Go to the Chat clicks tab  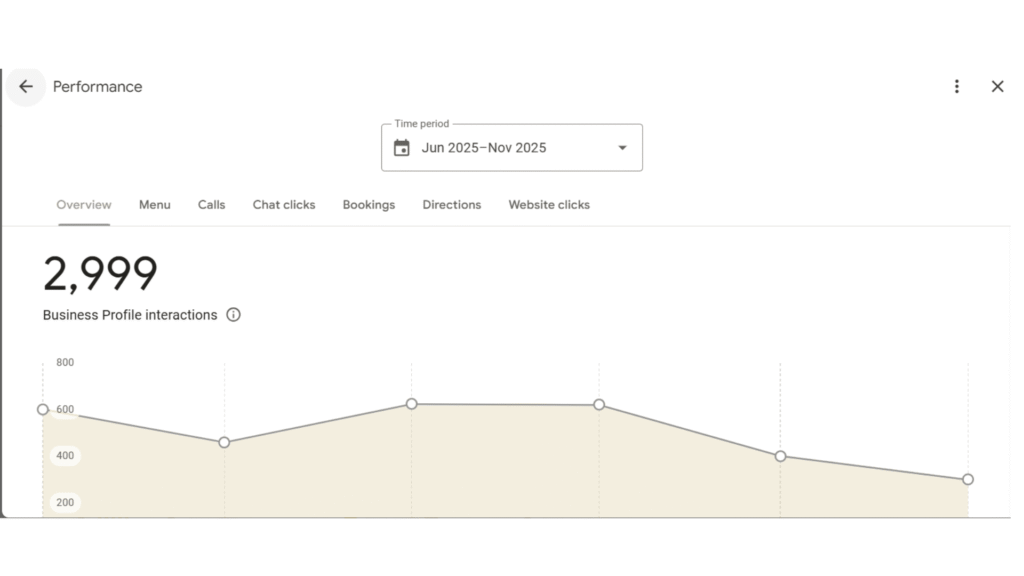(x=284, y=205)
